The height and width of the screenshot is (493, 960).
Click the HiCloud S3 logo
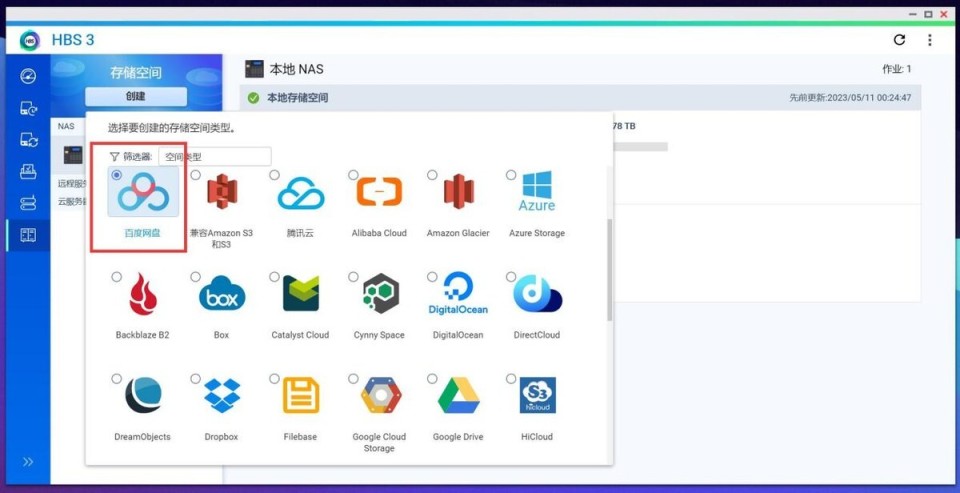coord(538,395)
